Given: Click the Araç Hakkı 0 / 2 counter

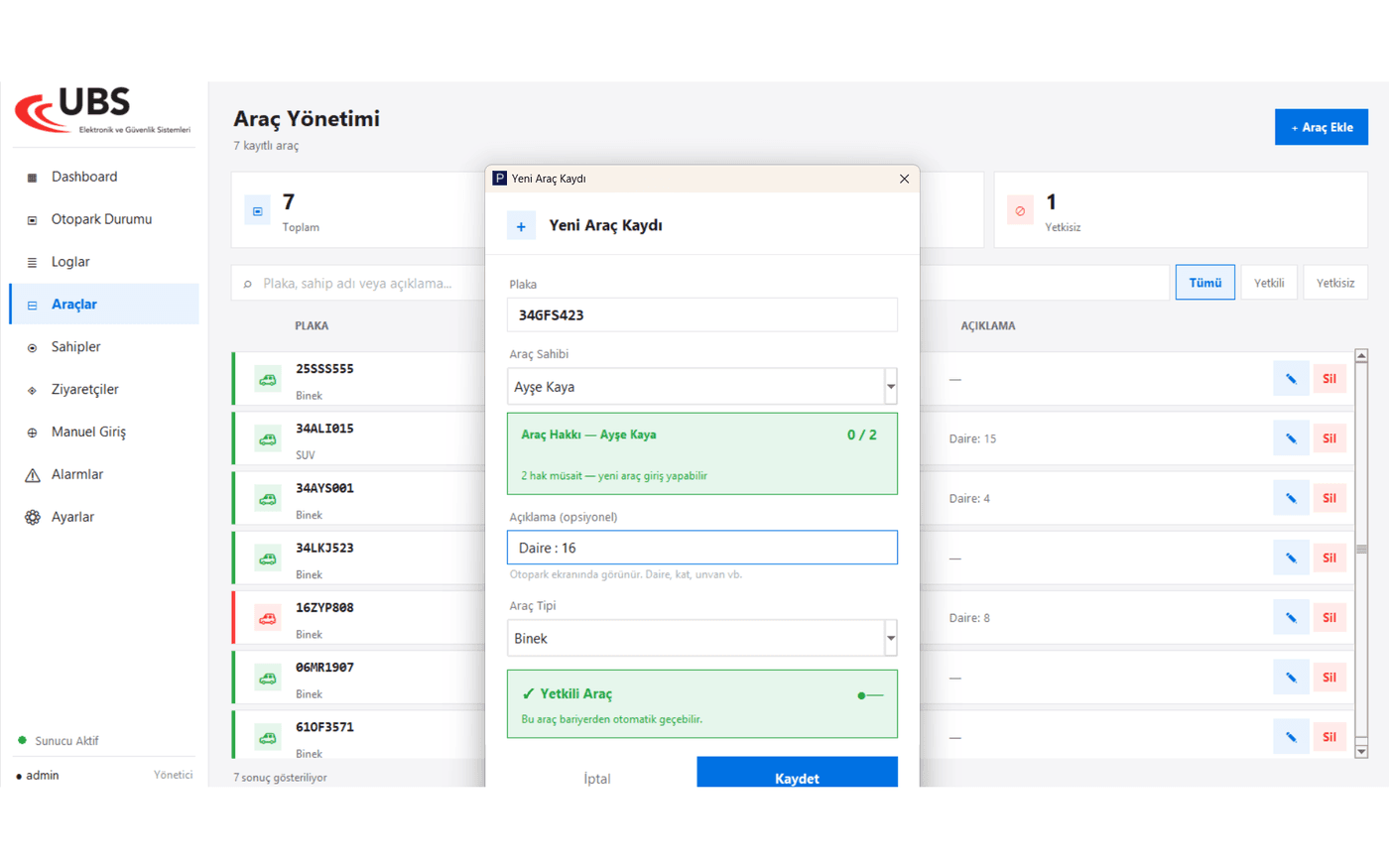Looking at the screenshot, I should tap(861, 434).
